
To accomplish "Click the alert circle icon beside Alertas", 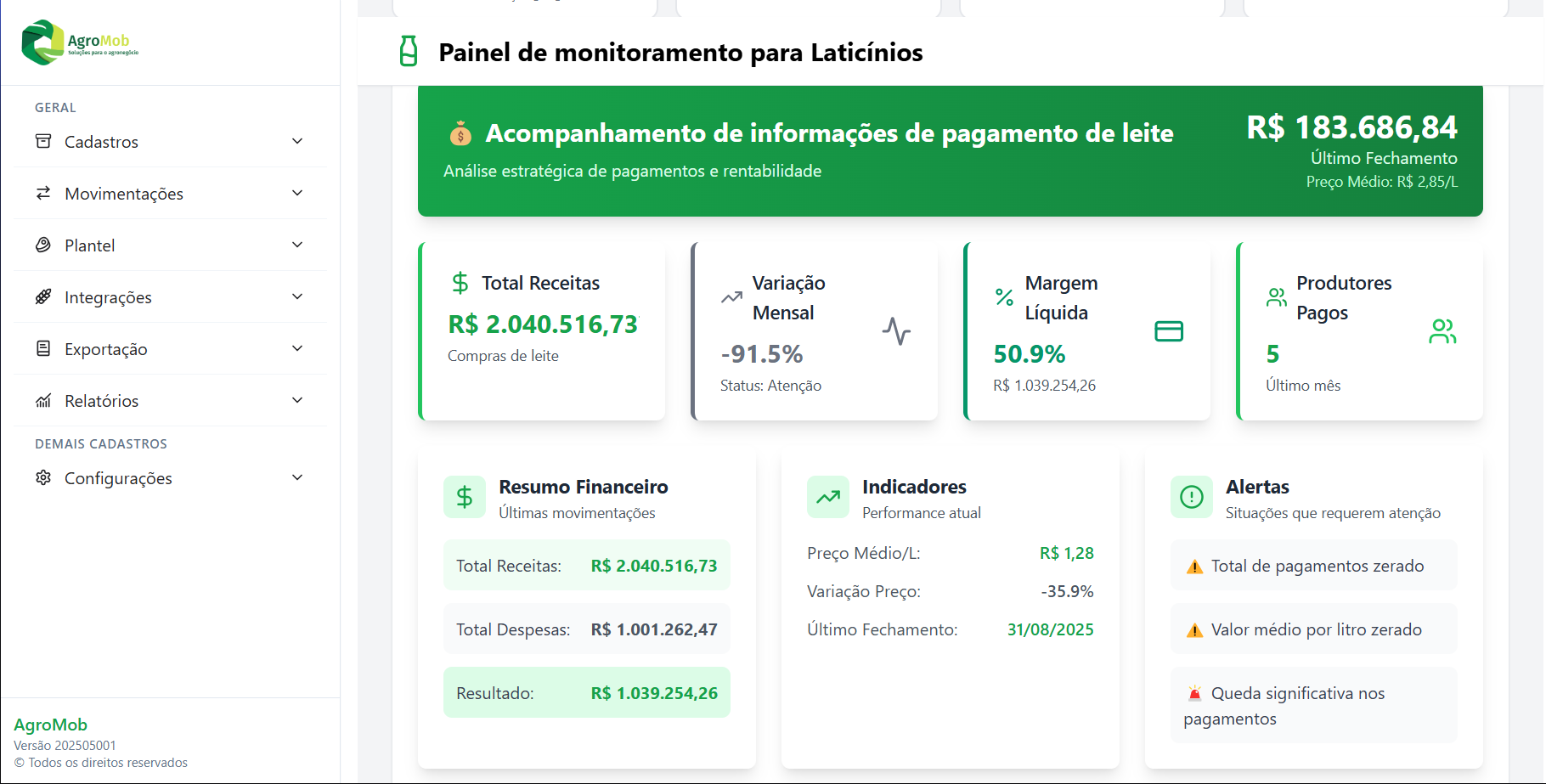I will coord(1192,497).
